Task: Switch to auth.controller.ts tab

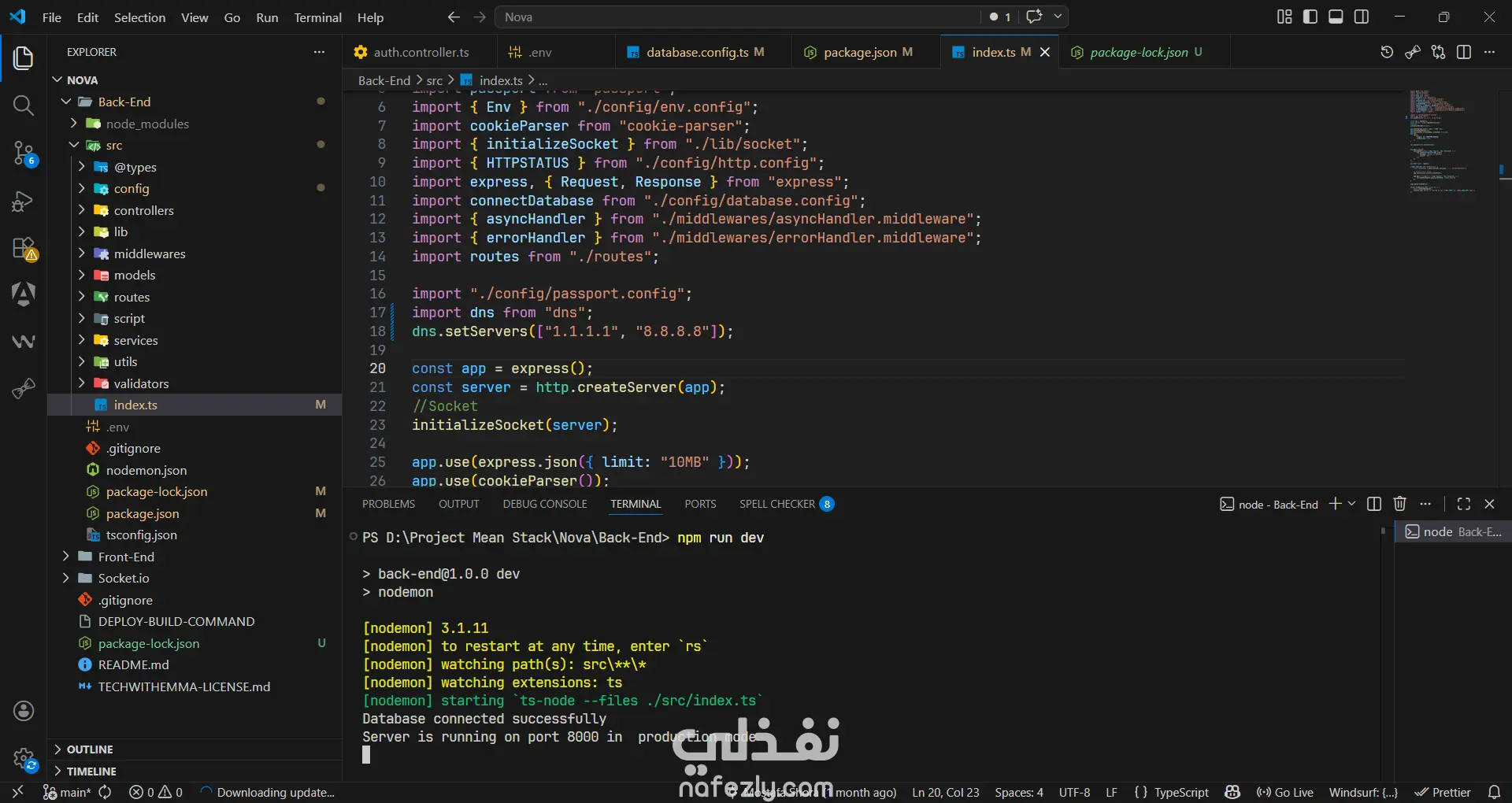Action: (420, 52)
